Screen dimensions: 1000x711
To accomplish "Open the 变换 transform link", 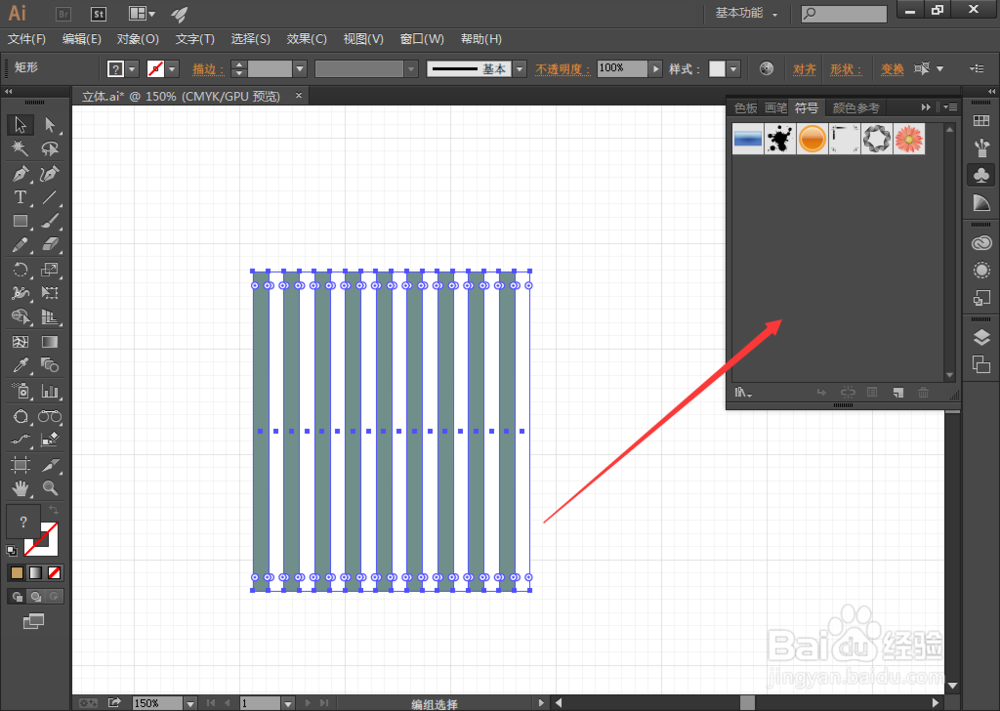I will pos(892,69).
